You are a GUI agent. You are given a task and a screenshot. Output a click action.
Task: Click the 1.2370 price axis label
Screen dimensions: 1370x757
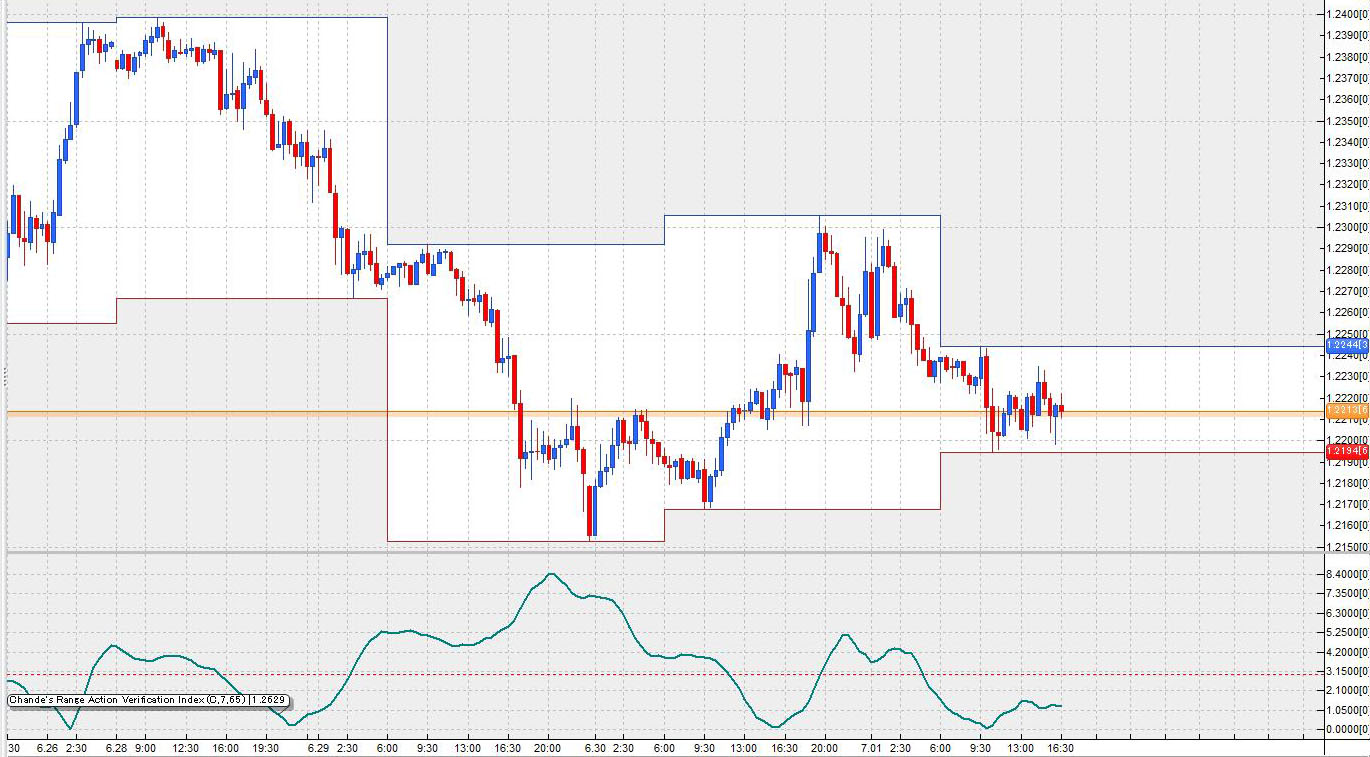point(1348,78)
